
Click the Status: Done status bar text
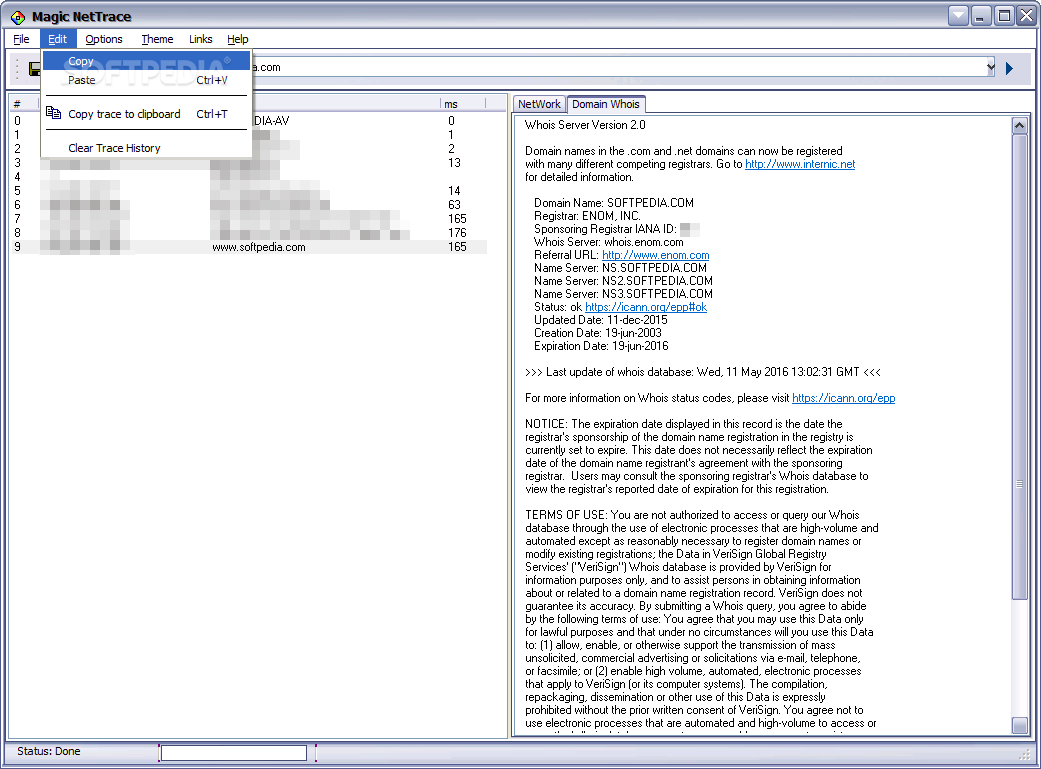(x=48, y=751)
